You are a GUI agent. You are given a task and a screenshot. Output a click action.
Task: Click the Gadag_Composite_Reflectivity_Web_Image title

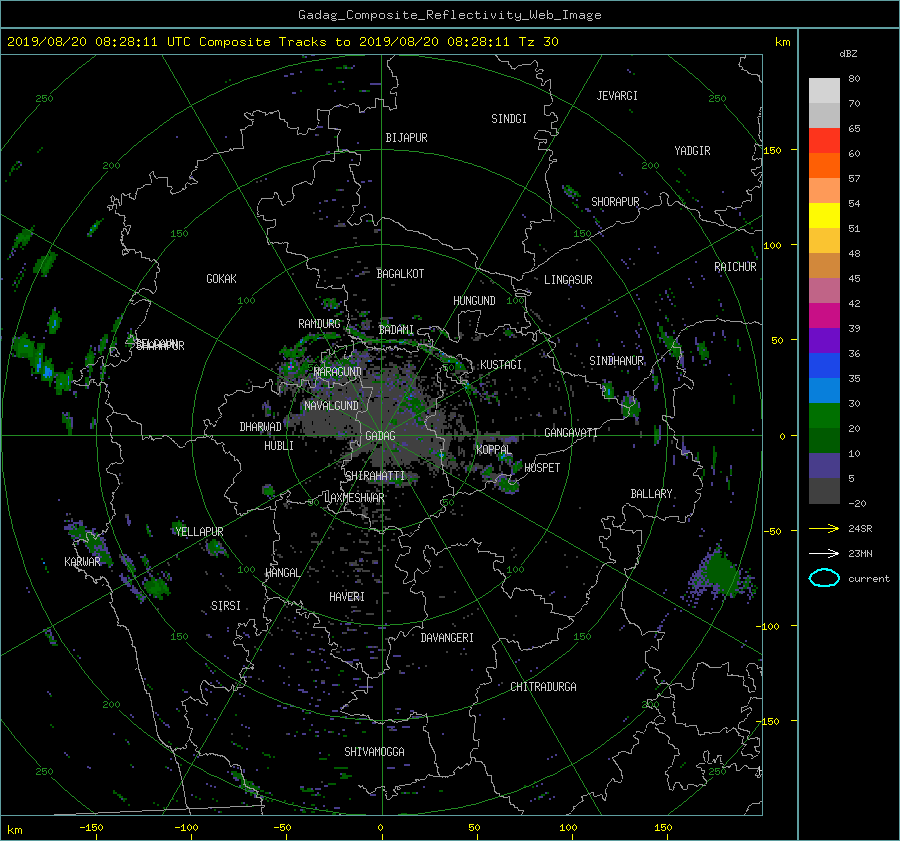(449, 15)
